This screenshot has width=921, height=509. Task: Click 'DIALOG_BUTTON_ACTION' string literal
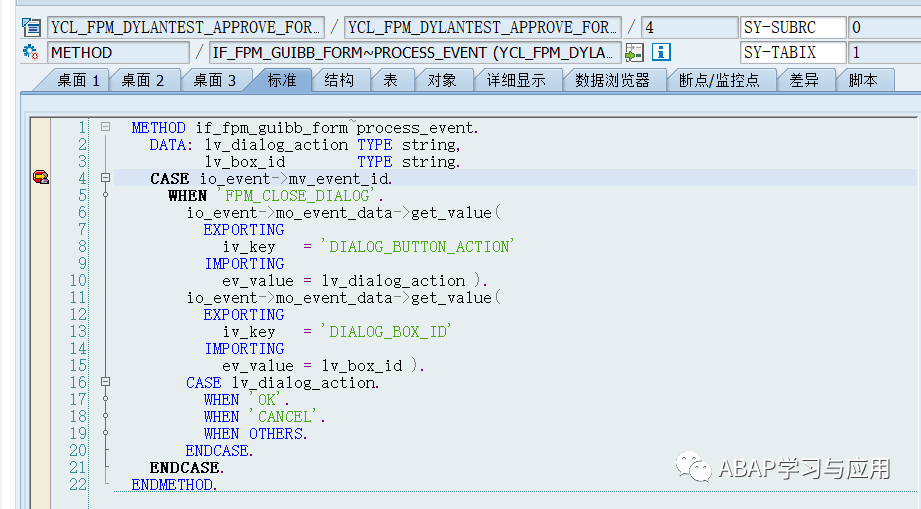coord(418,247)
